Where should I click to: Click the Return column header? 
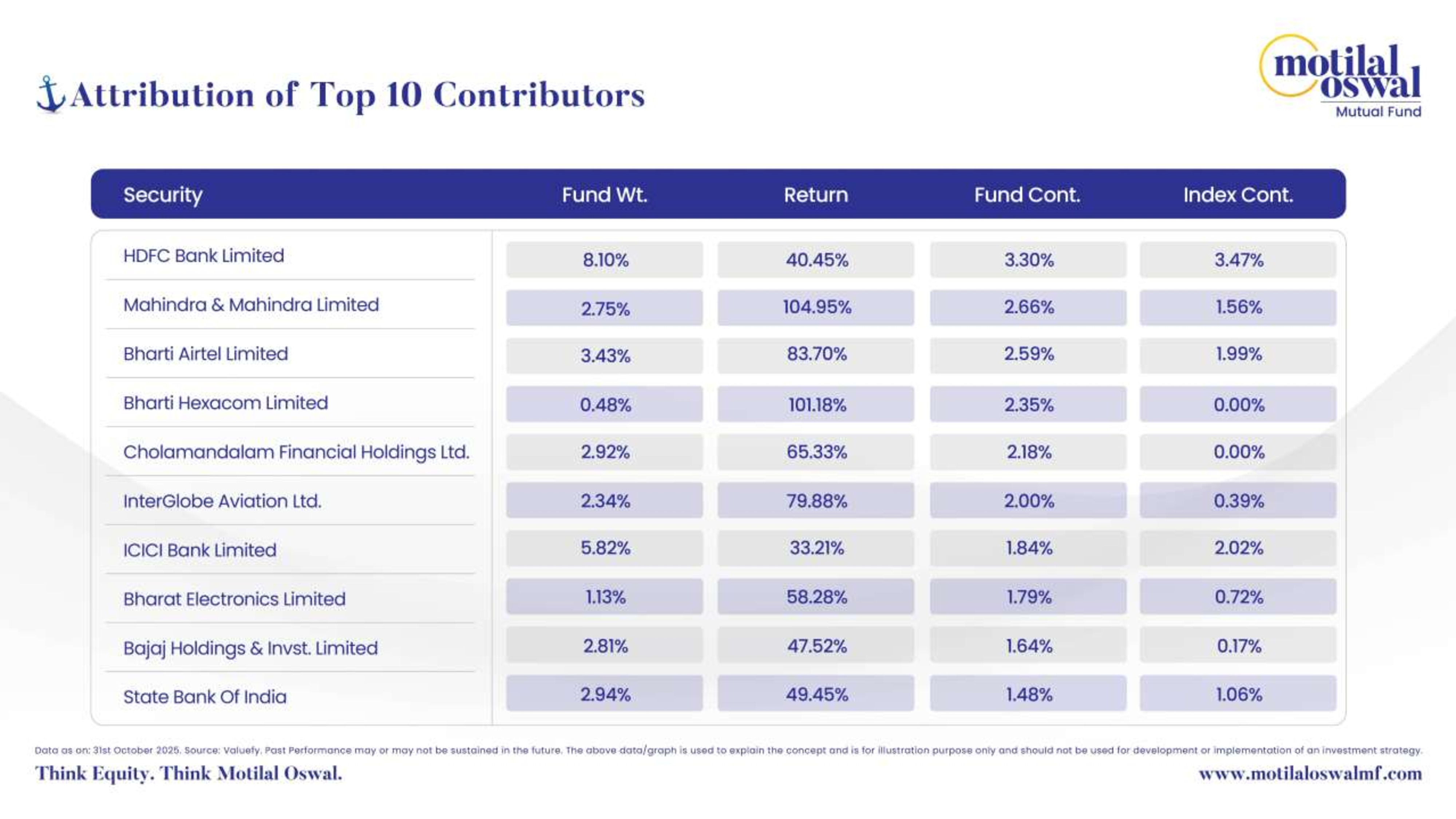click(816, 195)
